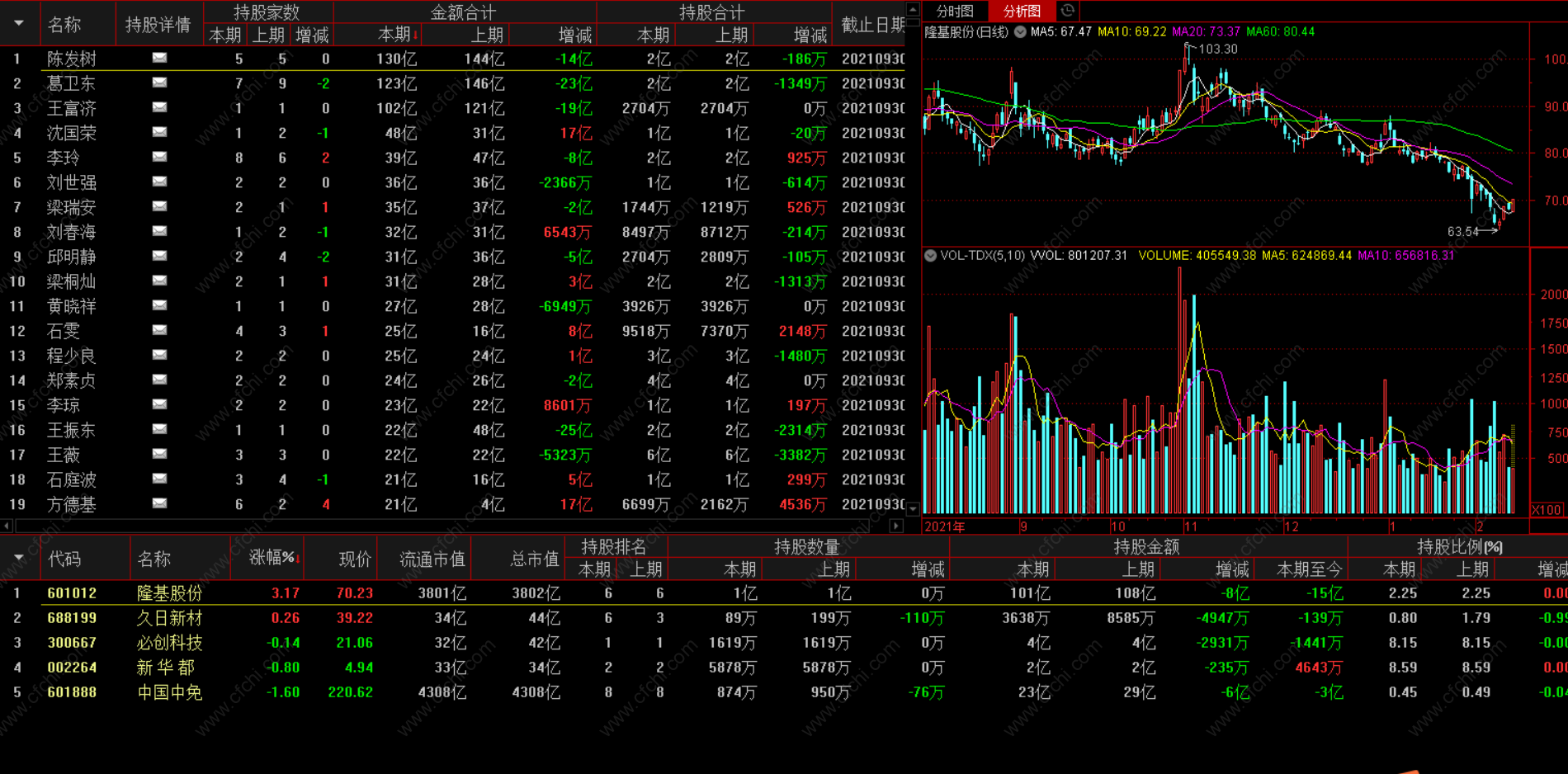Click stock code 601888
1568x774 pixels.
click(72, 692)
